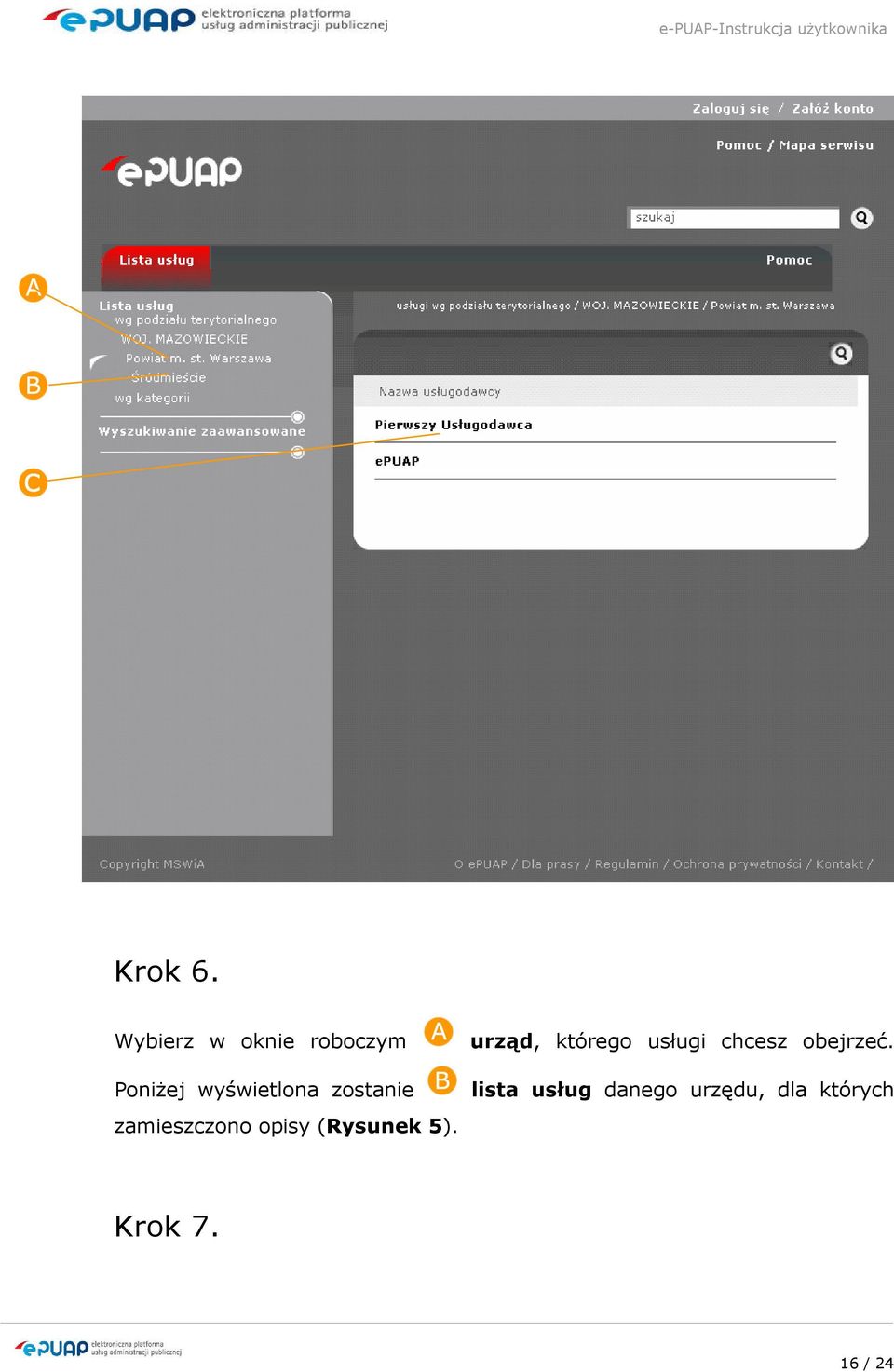Screen dimensions: 894x1372
Task: Click the ePUAP logo at page top
Action: click(x=215, y=20)
